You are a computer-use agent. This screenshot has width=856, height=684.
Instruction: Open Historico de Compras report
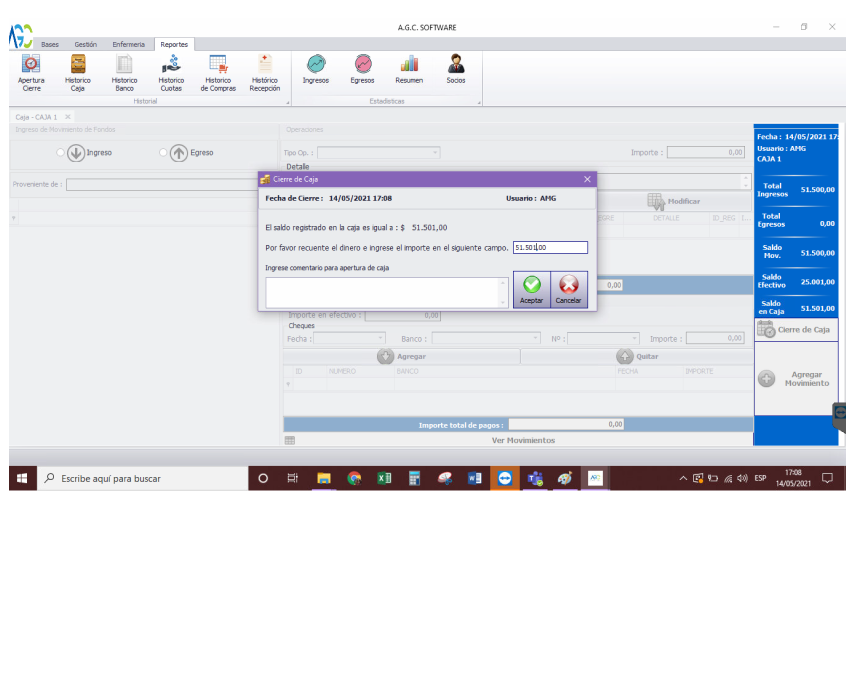[218, 73]
